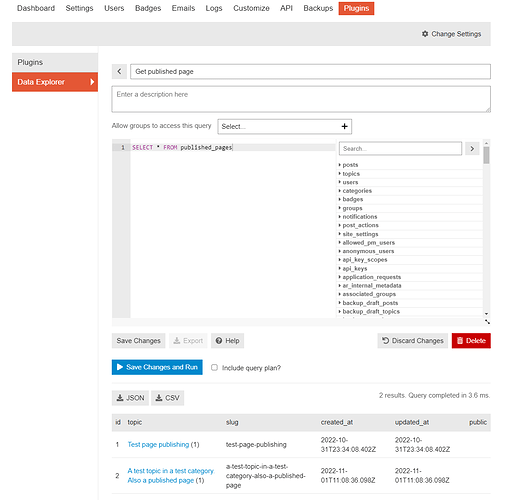Focus the query name input field
This screenshot has width=505, height=500.
pyautogui.click(x=310, y=71)
